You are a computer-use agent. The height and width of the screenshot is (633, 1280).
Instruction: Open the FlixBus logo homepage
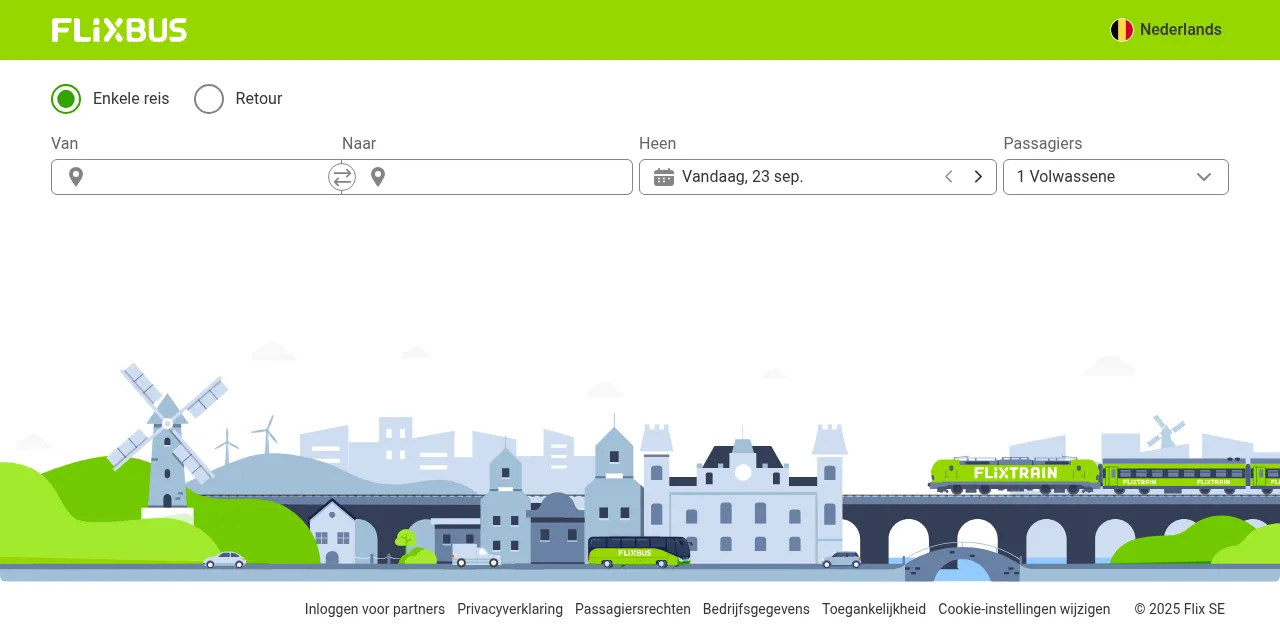(119, 30)
